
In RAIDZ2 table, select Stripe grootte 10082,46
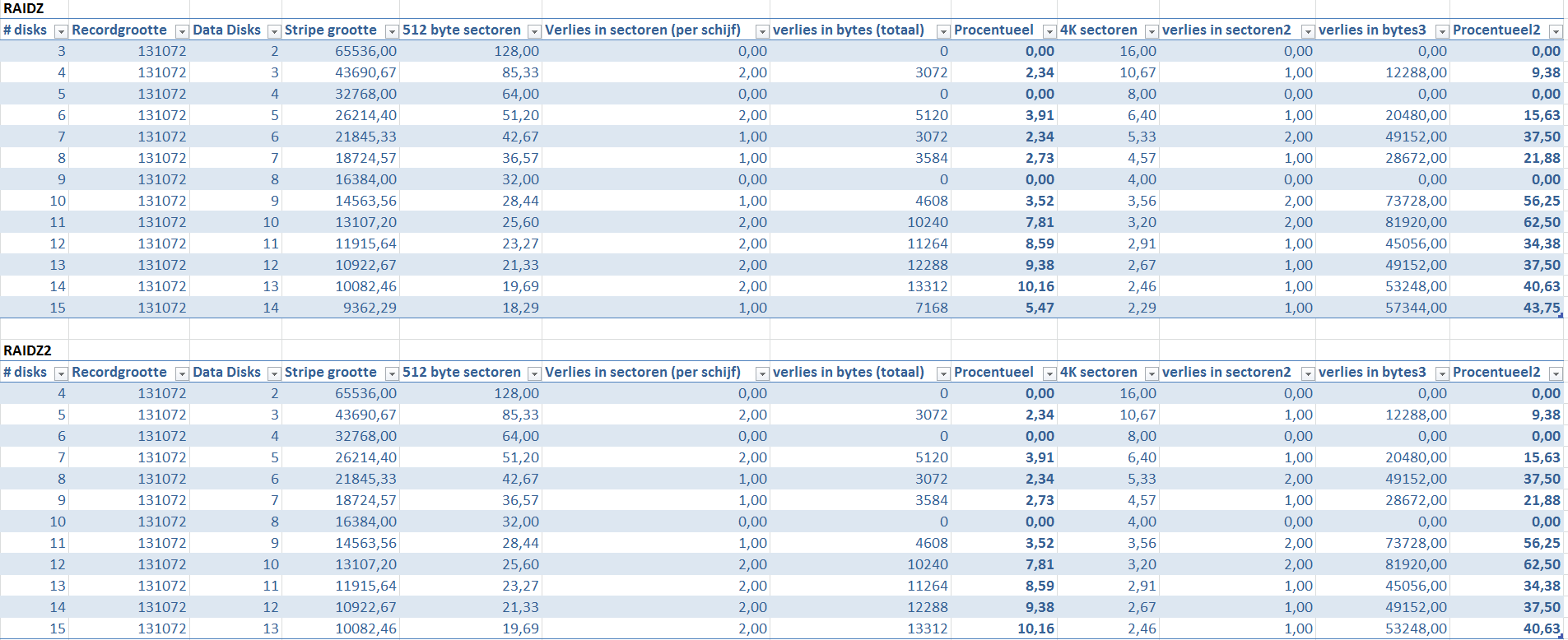click(341, 628)
